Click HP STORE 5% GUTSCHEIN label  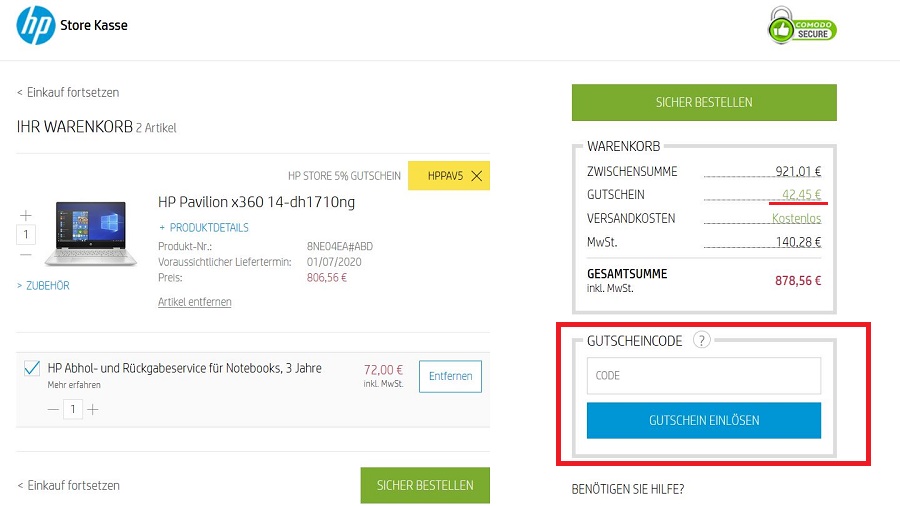pyautogui.click(x=344, y=176)
